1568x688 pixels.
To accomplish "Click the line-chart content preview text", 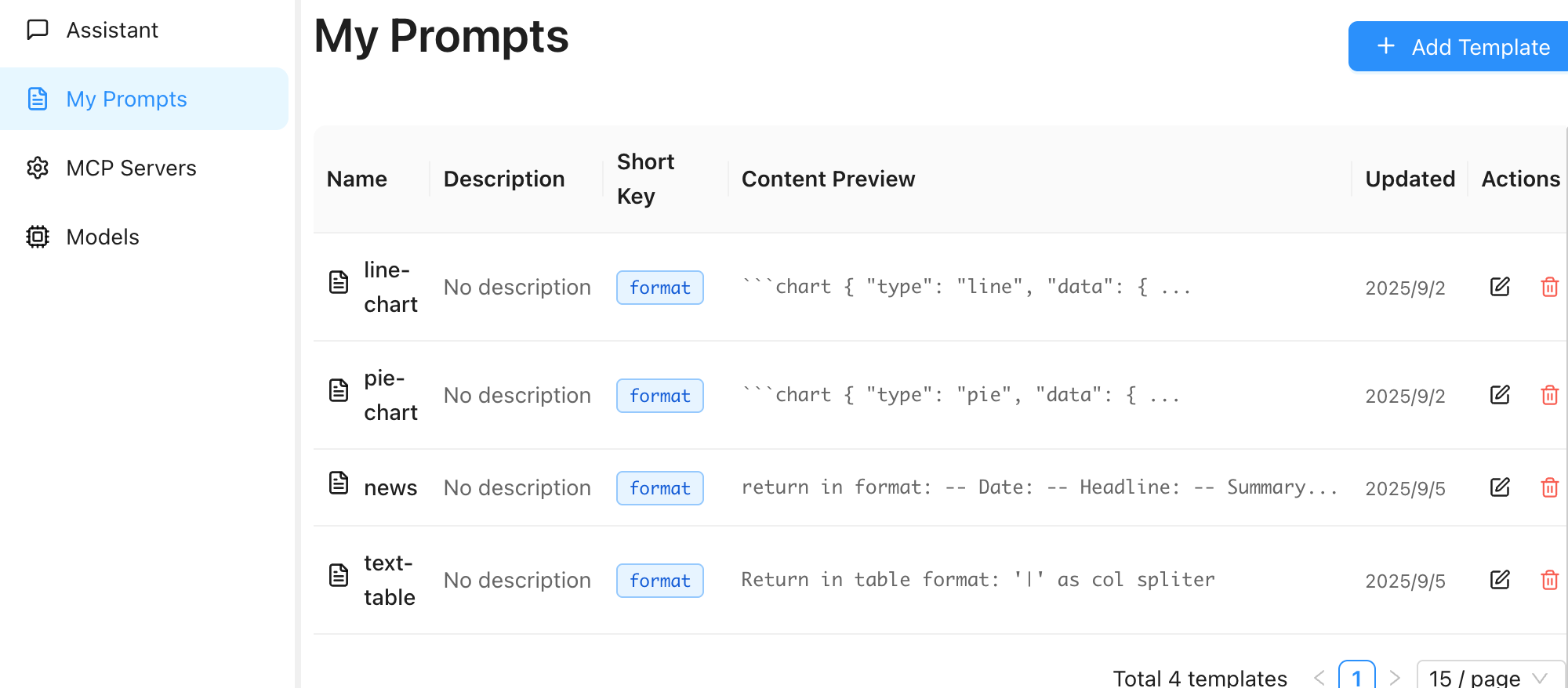I will pyautogui.click(x=967, y=287).
